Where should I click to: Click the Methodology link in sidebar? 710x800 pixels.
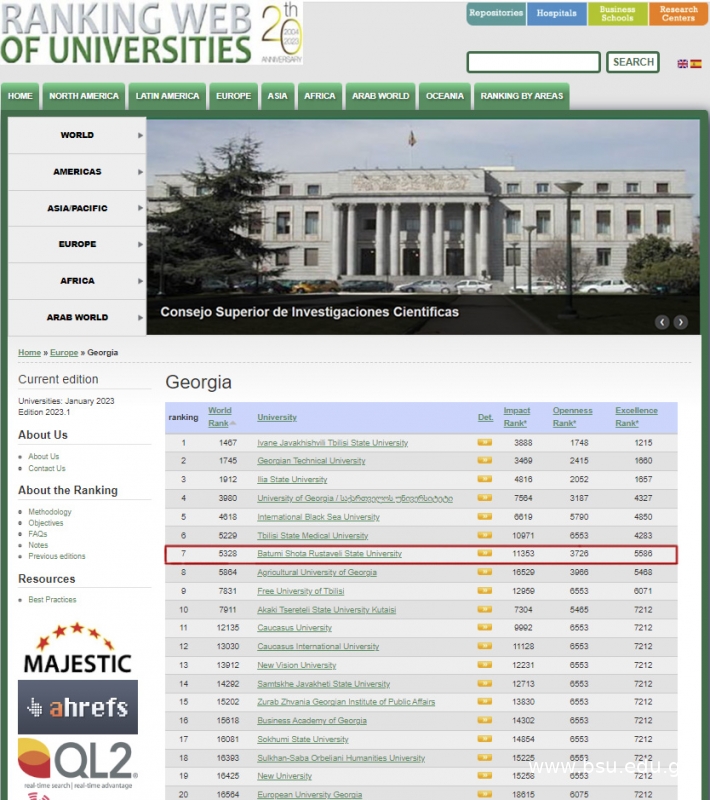50,512
